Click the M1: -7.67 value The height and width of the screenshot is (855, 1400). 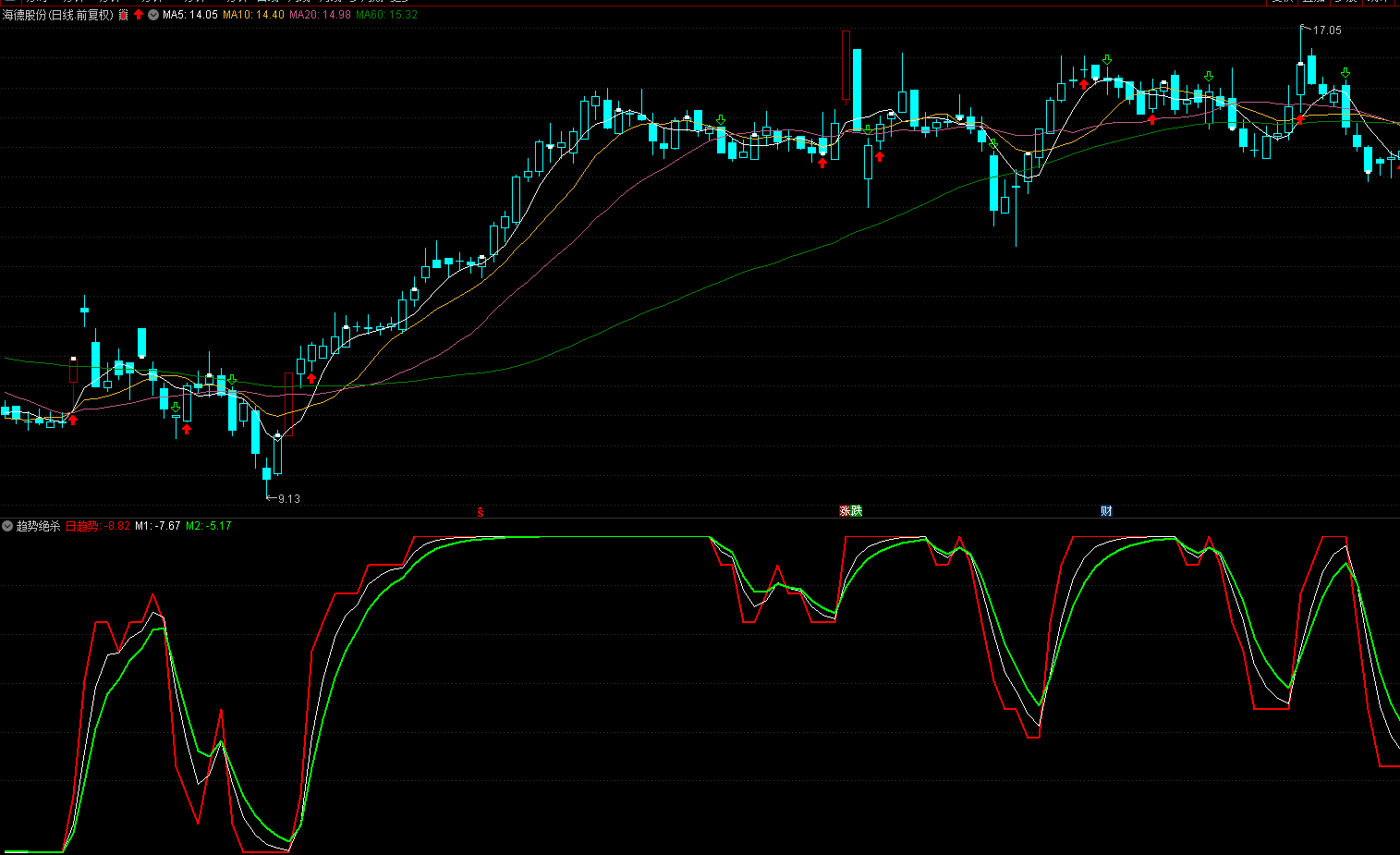(x=158, y=526)
